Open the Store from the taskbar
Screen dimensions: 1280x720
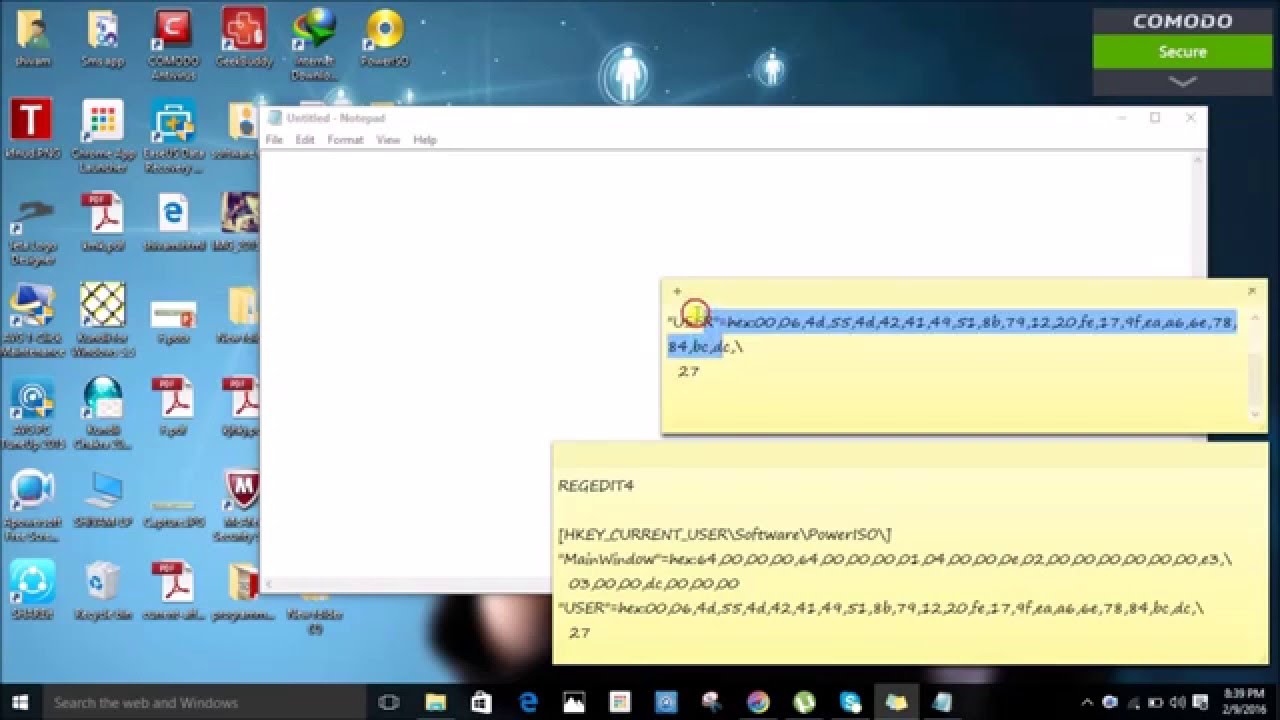point(482,702)
